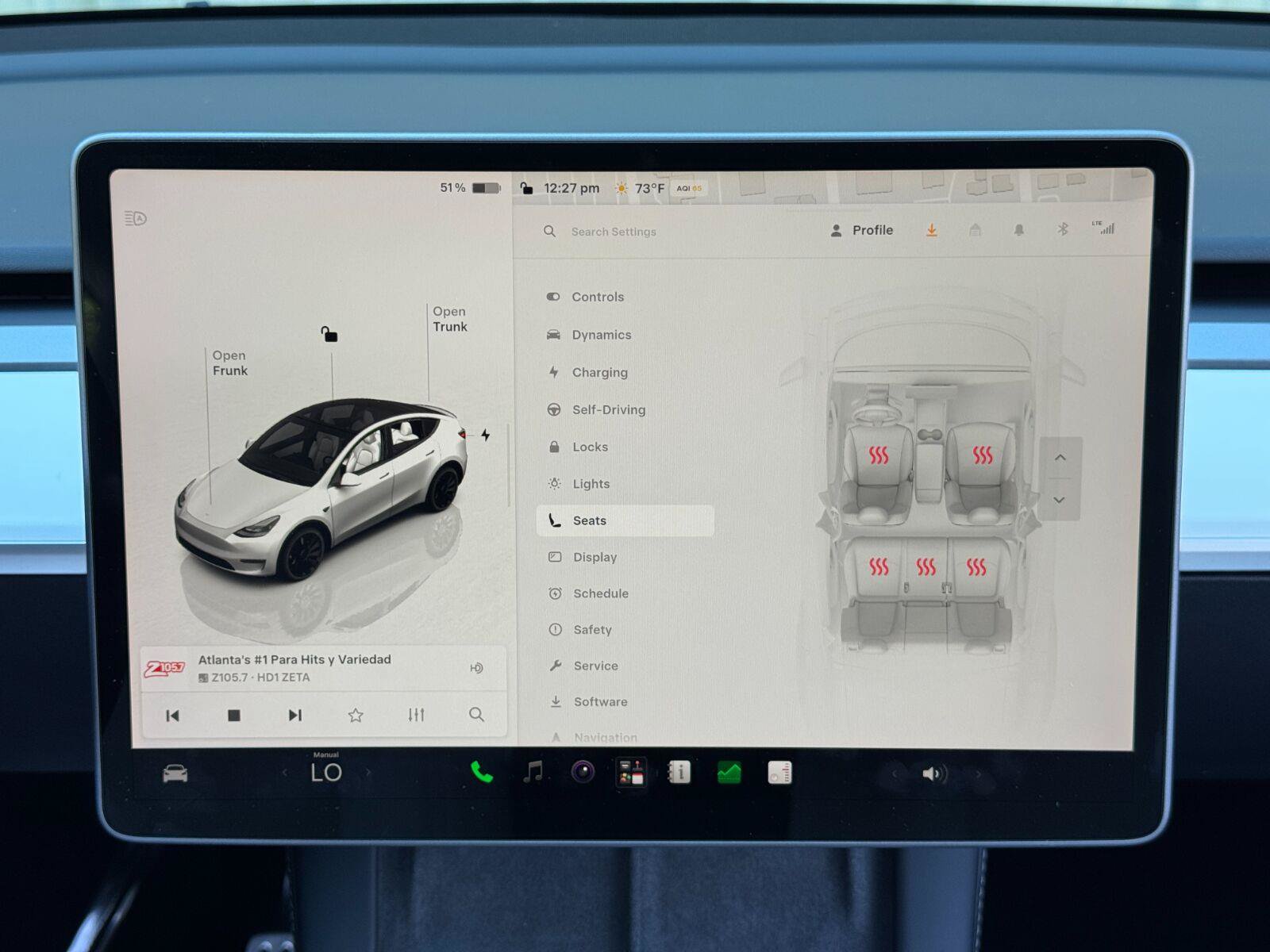Viewport: 1270px width, 952px height.
Task: Raise volume with right chevron
Action: pyautogui.click(x=978, y=773)
